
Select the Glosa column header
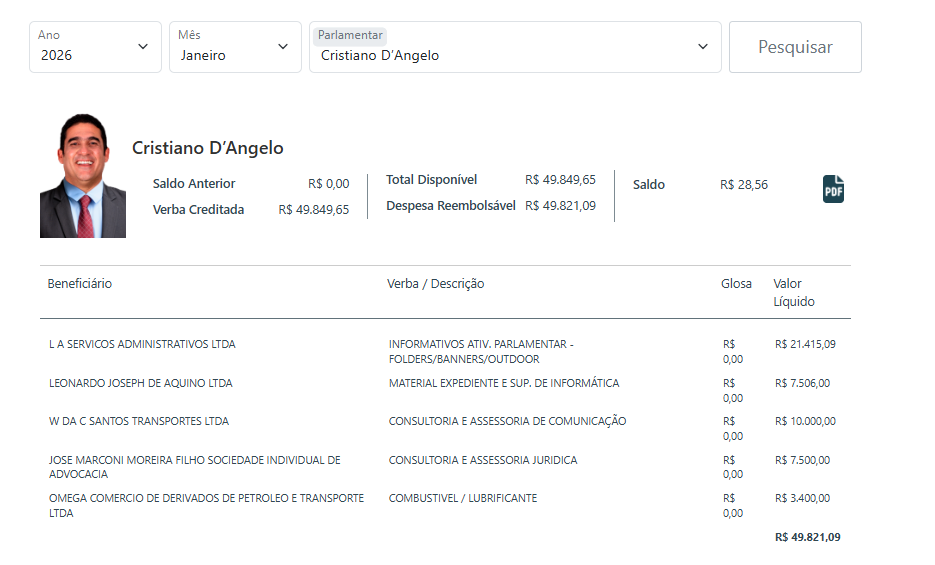tap(736, 284)
